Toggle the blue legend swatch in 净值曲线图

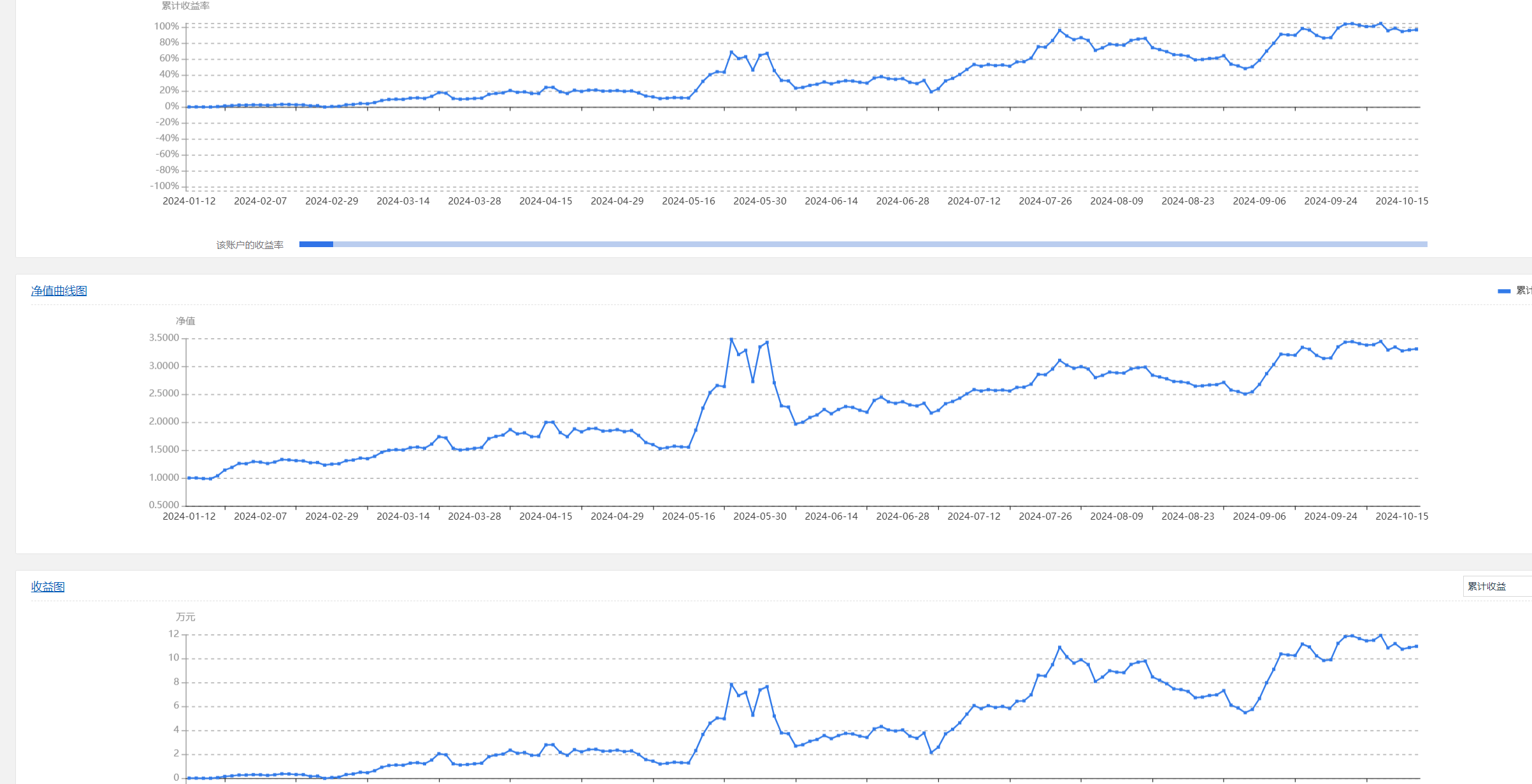(1503, 291)
